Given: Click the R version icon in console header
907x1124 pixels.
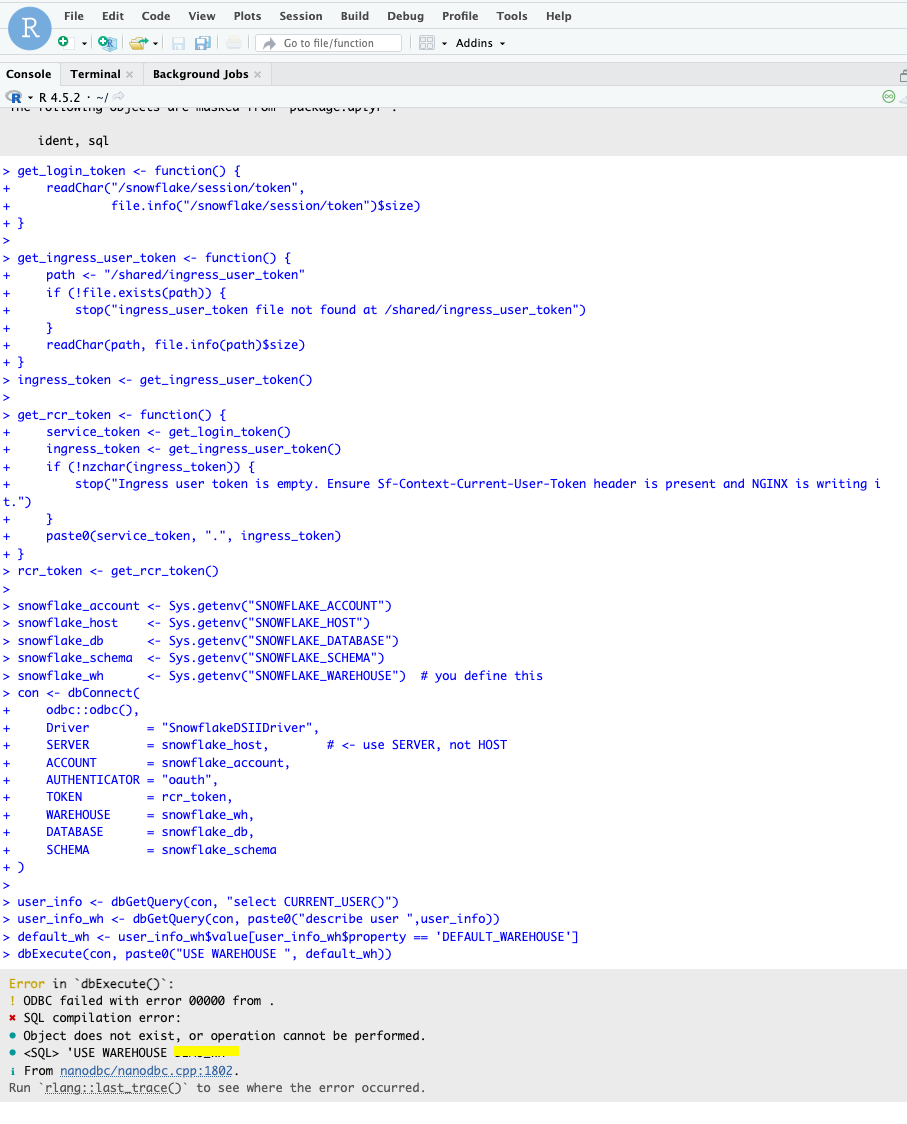Looking at the screenshot, I should point(14,97).
